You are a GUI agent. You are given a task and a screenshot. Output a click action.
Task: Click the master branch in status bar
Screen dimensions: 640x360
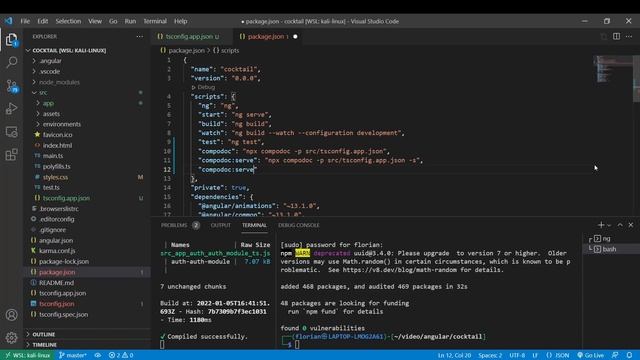click(x=73, y=355)
